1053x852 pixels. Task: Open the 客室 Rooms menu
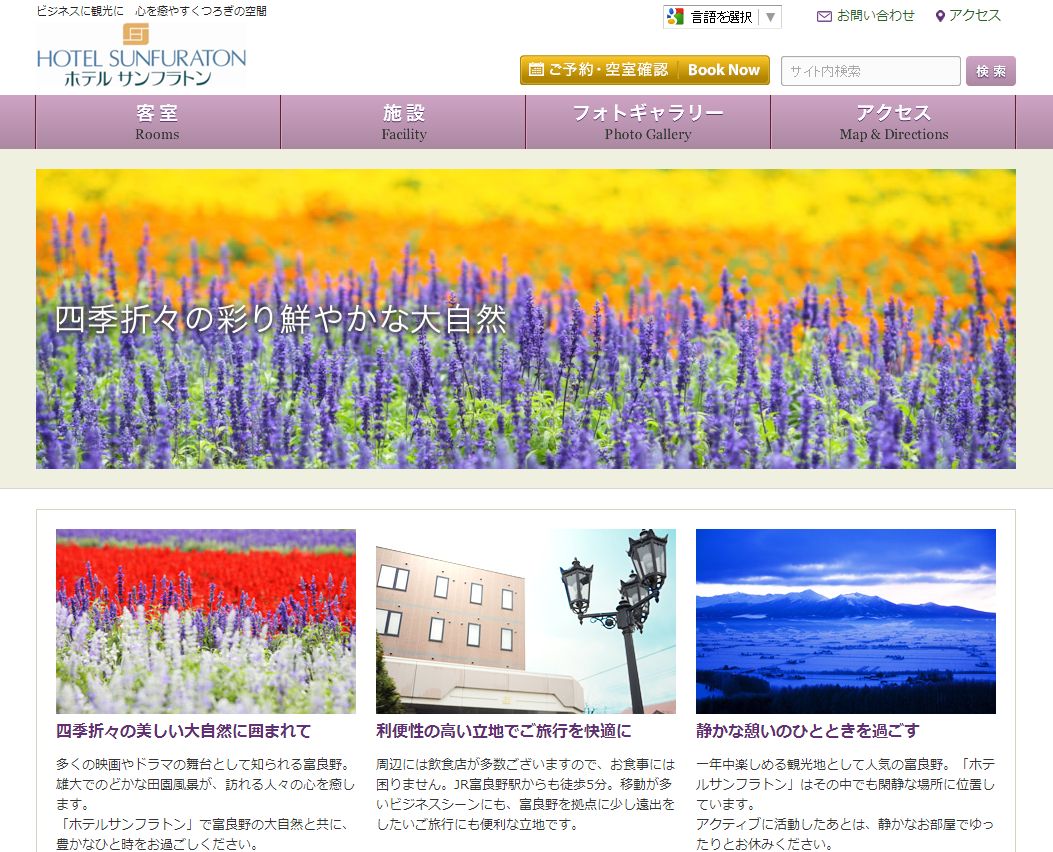click(157, 122)
